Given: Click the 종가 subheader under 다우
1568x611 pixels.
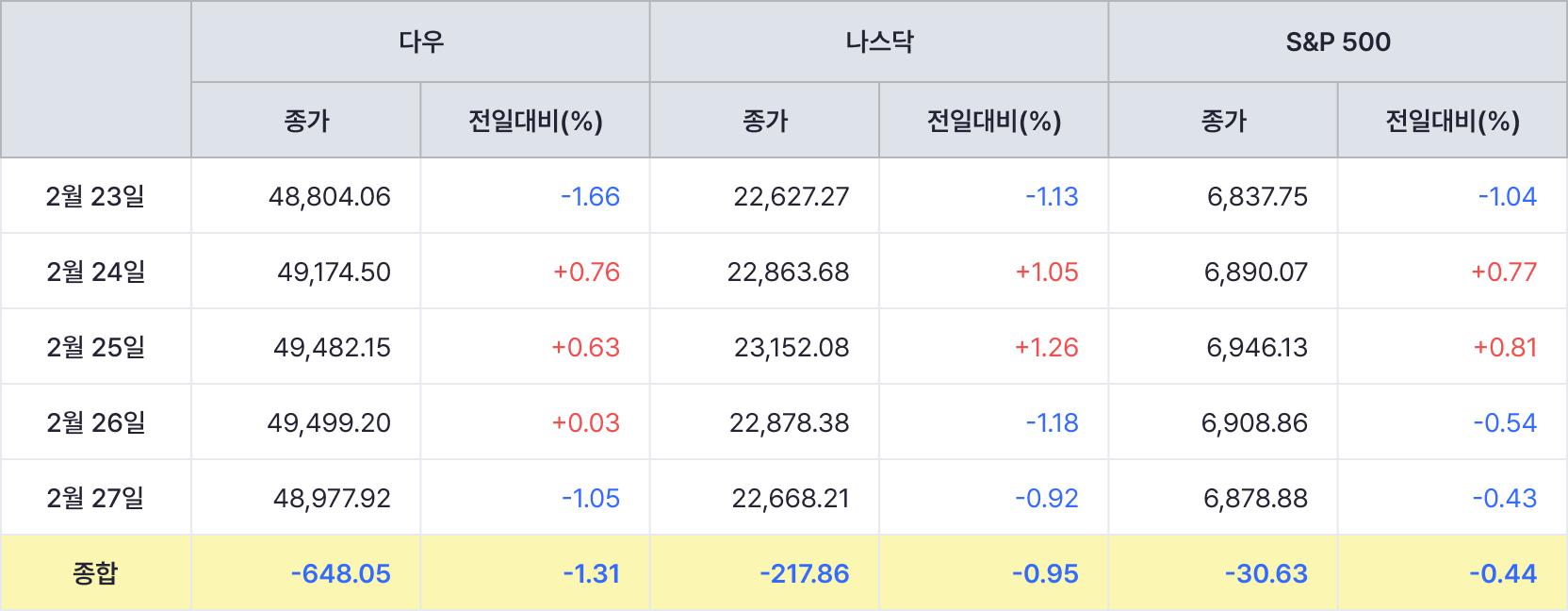Looking at the screenshot, I should pyautogui.click(x=306, y=121).
